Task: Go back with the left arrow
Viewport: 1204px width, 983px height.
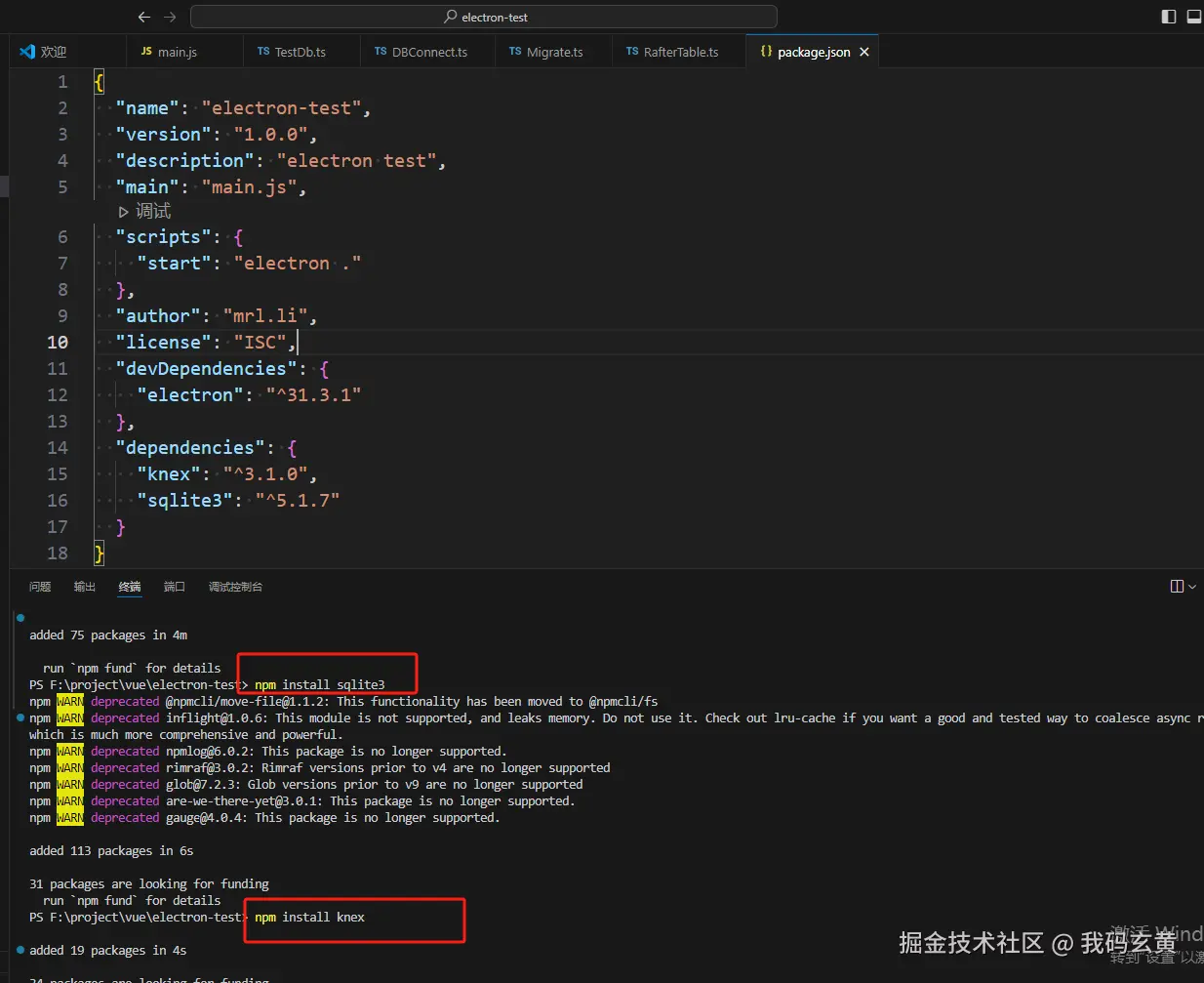Action: pos(144,17)
